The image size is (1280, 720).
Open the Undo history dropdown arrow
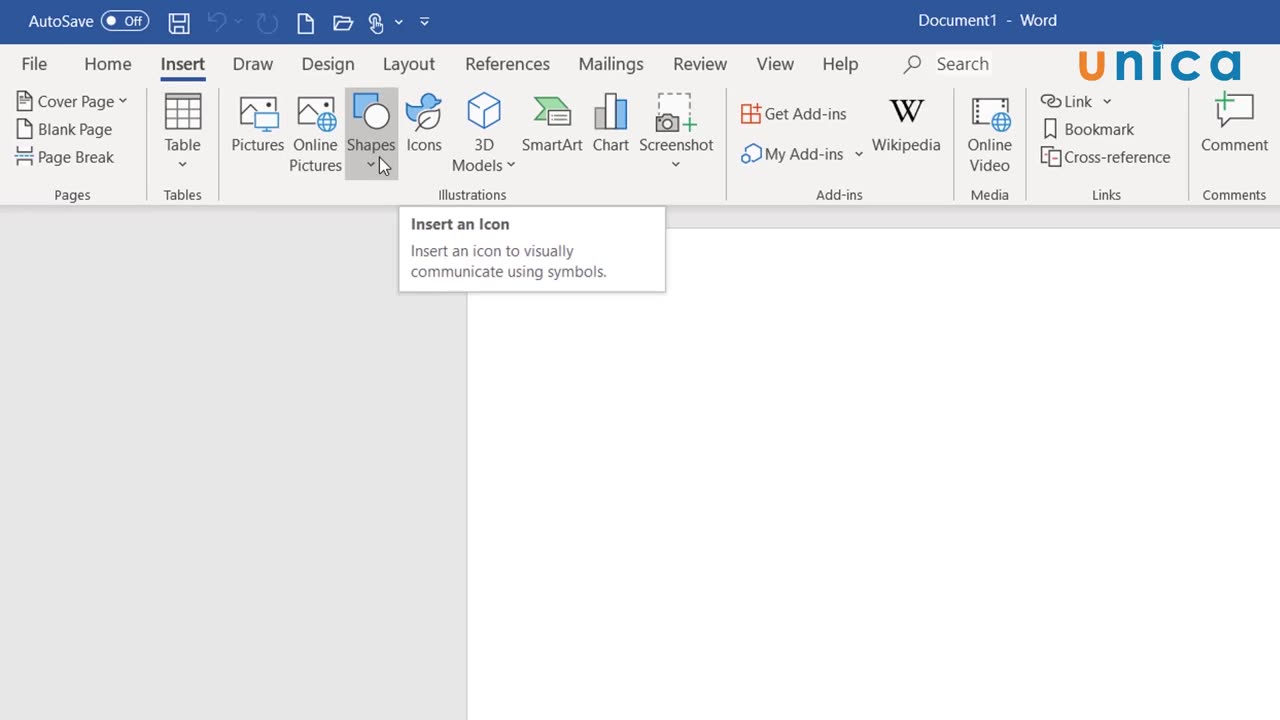pyautogui.click(x=238, y=21)
